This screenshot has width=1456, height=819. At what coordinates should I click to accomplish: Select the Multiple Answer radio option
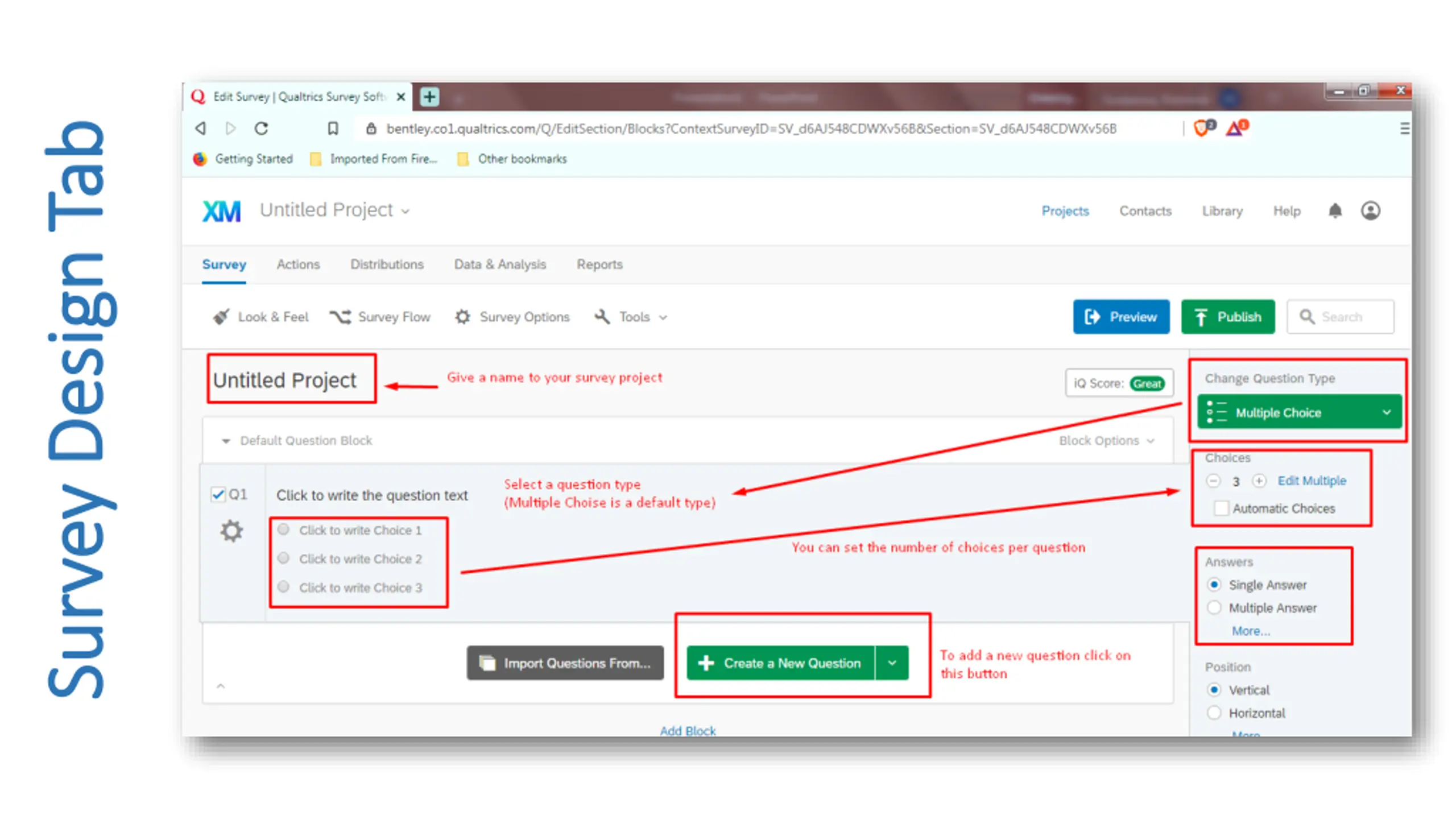tap(1214, 607)
